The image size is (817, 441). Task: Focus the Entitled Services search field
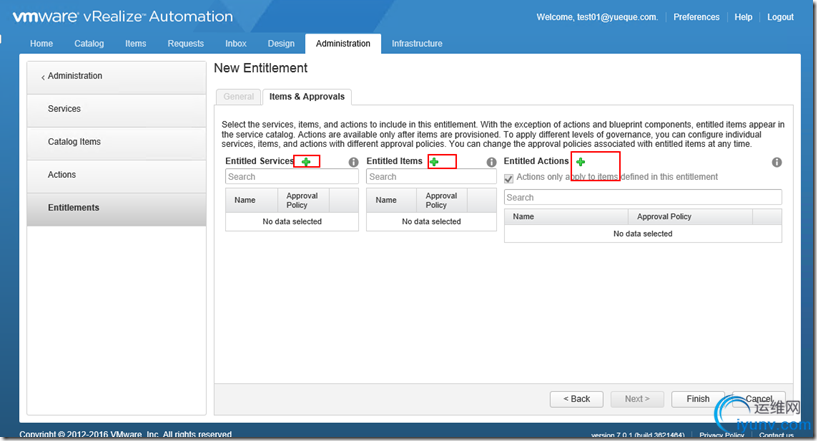(292, 177)
